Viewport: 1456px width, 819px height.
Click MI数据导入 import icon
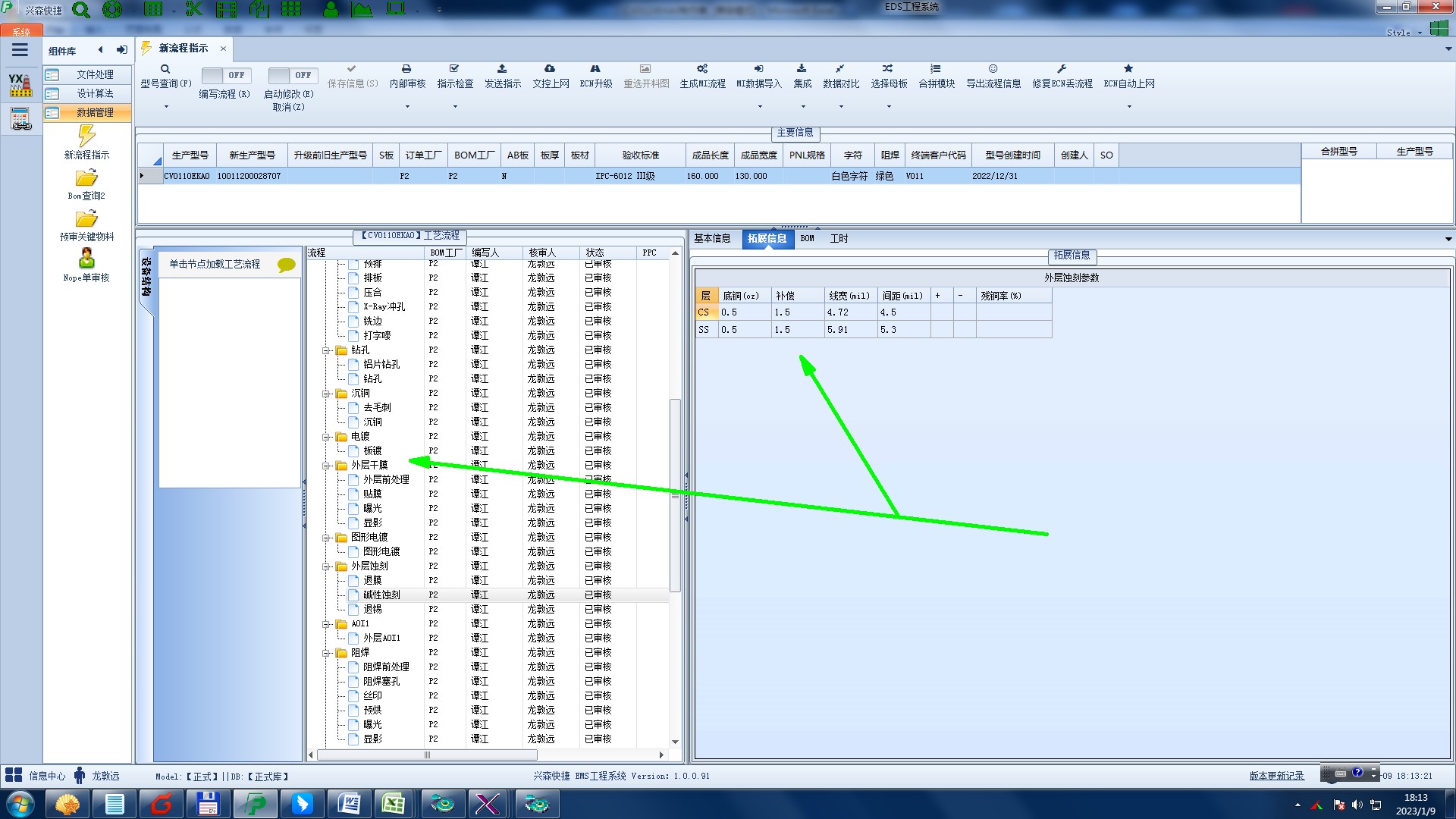pos(759,69)
